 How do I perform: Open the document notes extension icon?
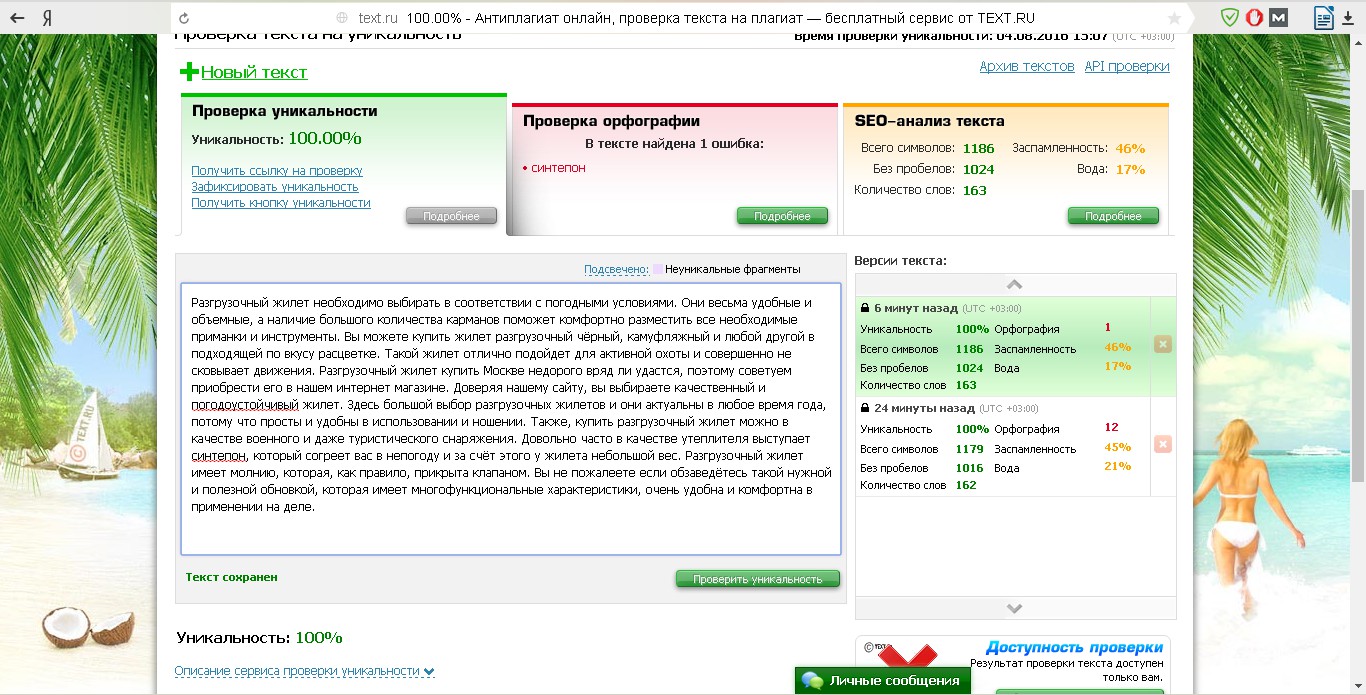[x=1323, y=18]
